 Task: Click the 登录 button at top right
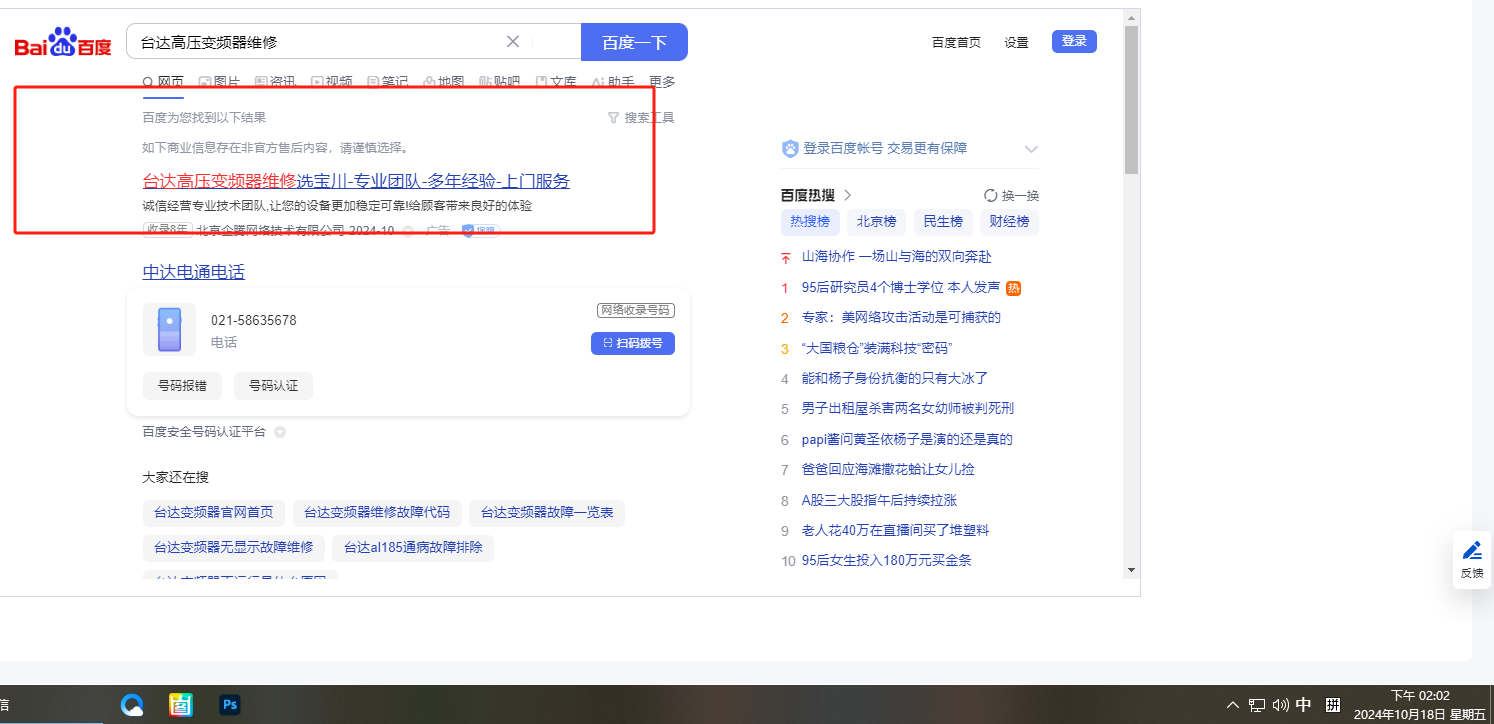point(1074,41)
